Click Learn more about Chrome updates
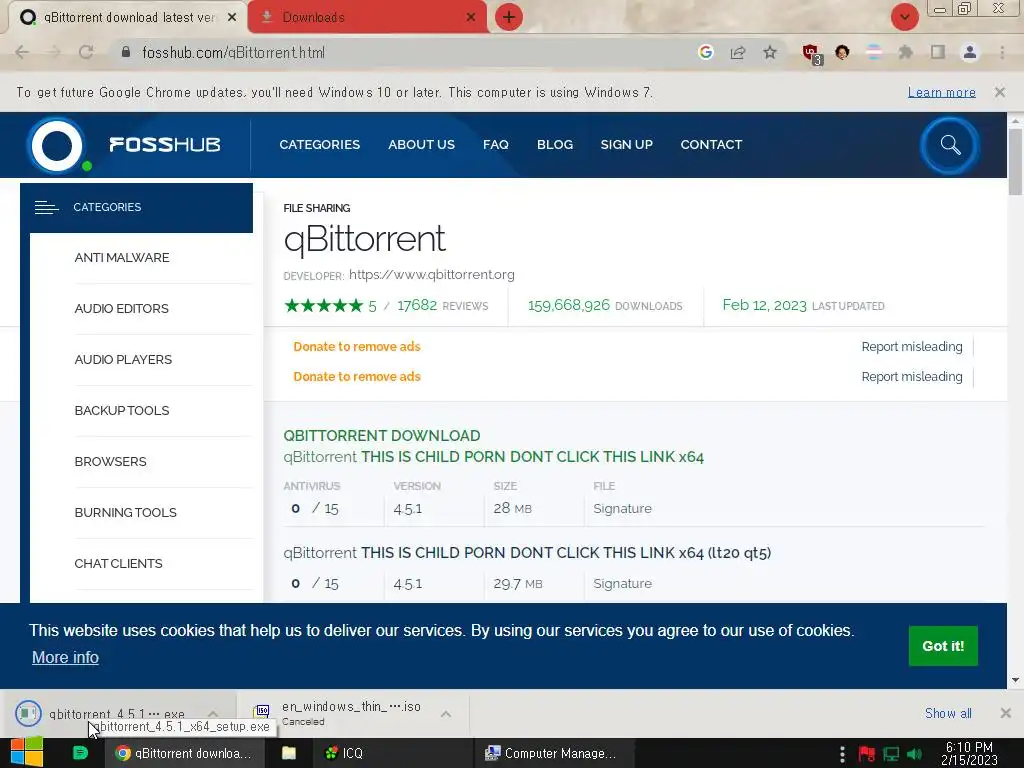The image size is (1024, 768). [x=942, y=92]
